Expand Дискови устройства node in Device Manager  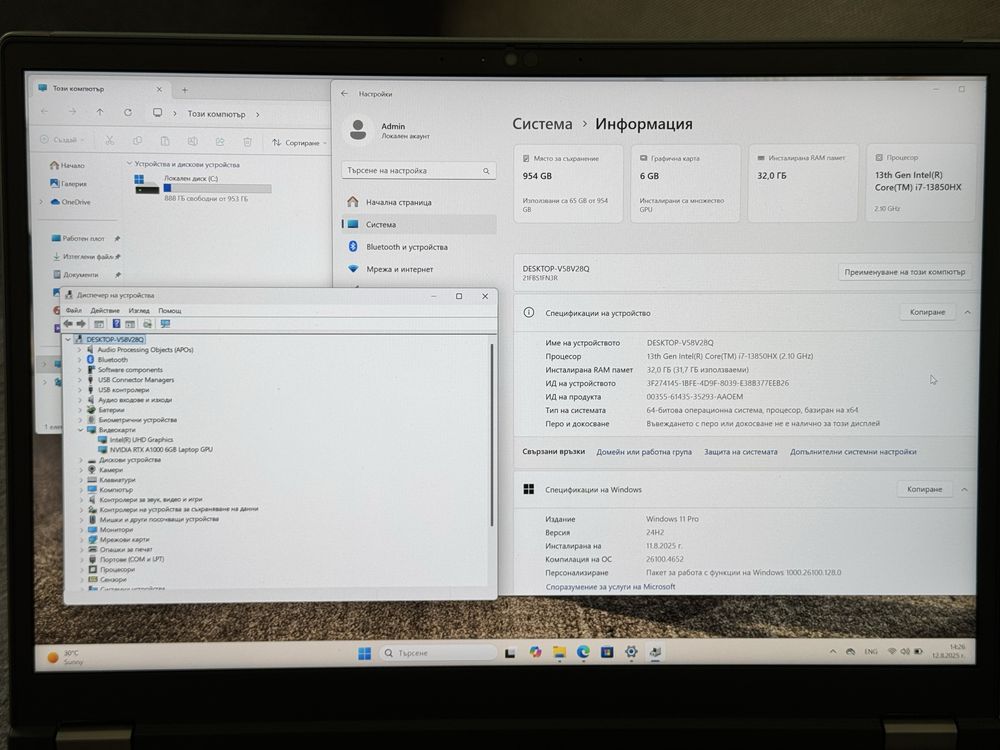81,460
